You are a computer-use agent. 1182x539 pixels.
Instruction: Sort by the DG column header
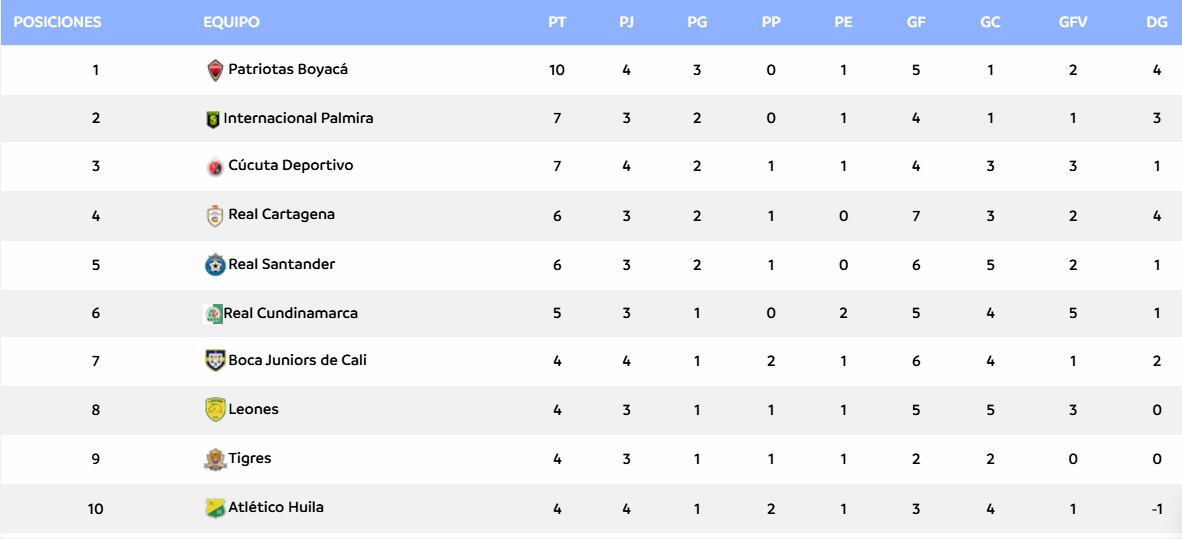(x=1156, y=22)
